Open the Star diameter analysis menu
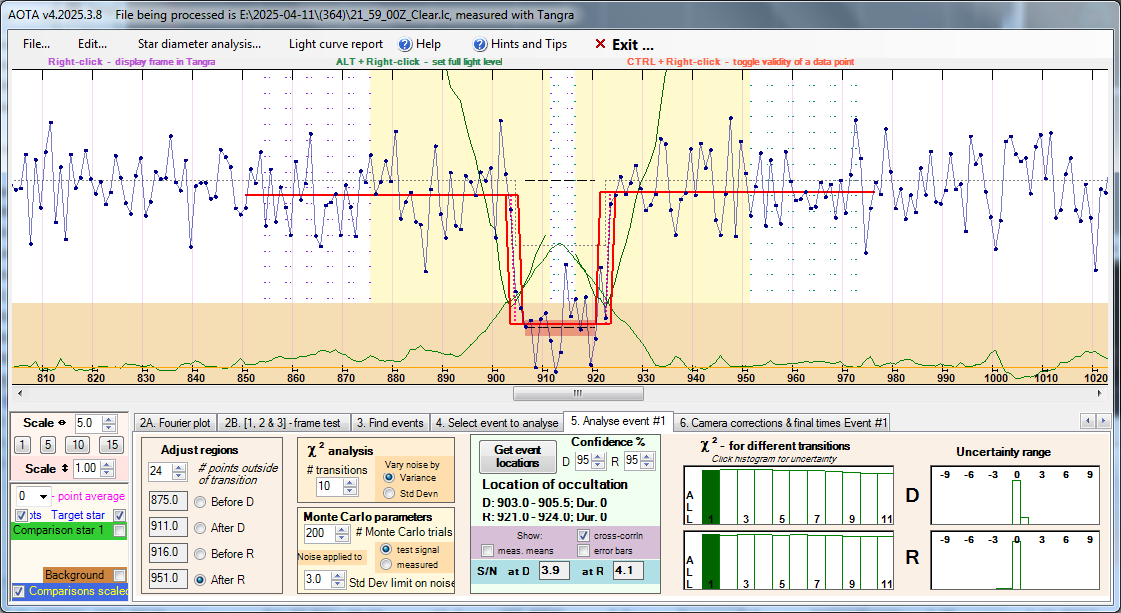This screenshot has height=613, width=1121. point(199,44)
